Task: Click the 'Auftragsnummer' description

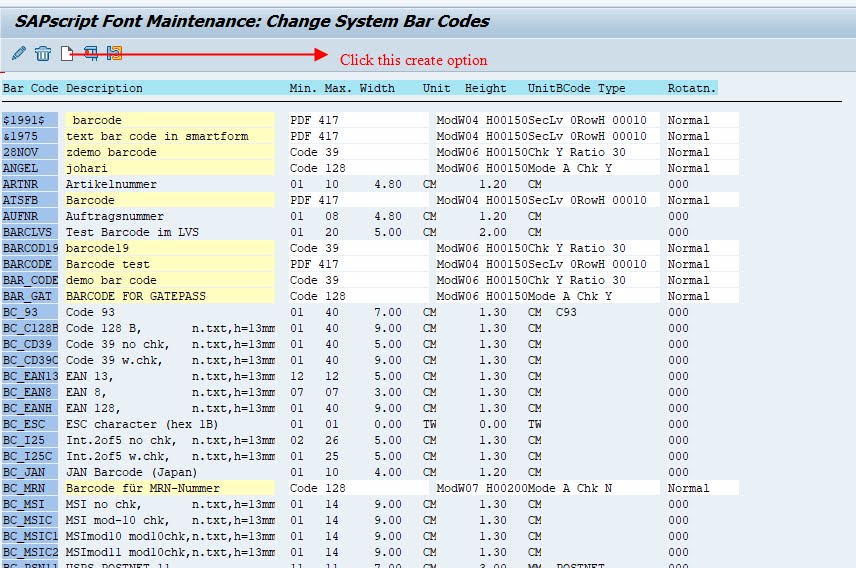Action: pyautogui.click(x=115, y=216)
